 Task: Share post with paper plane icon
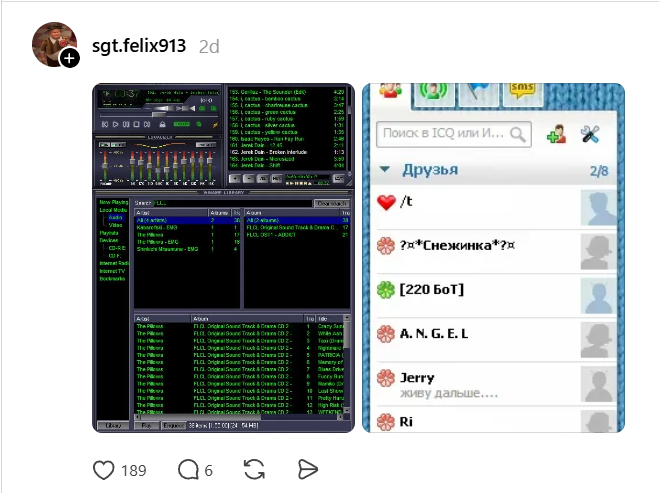308,469
